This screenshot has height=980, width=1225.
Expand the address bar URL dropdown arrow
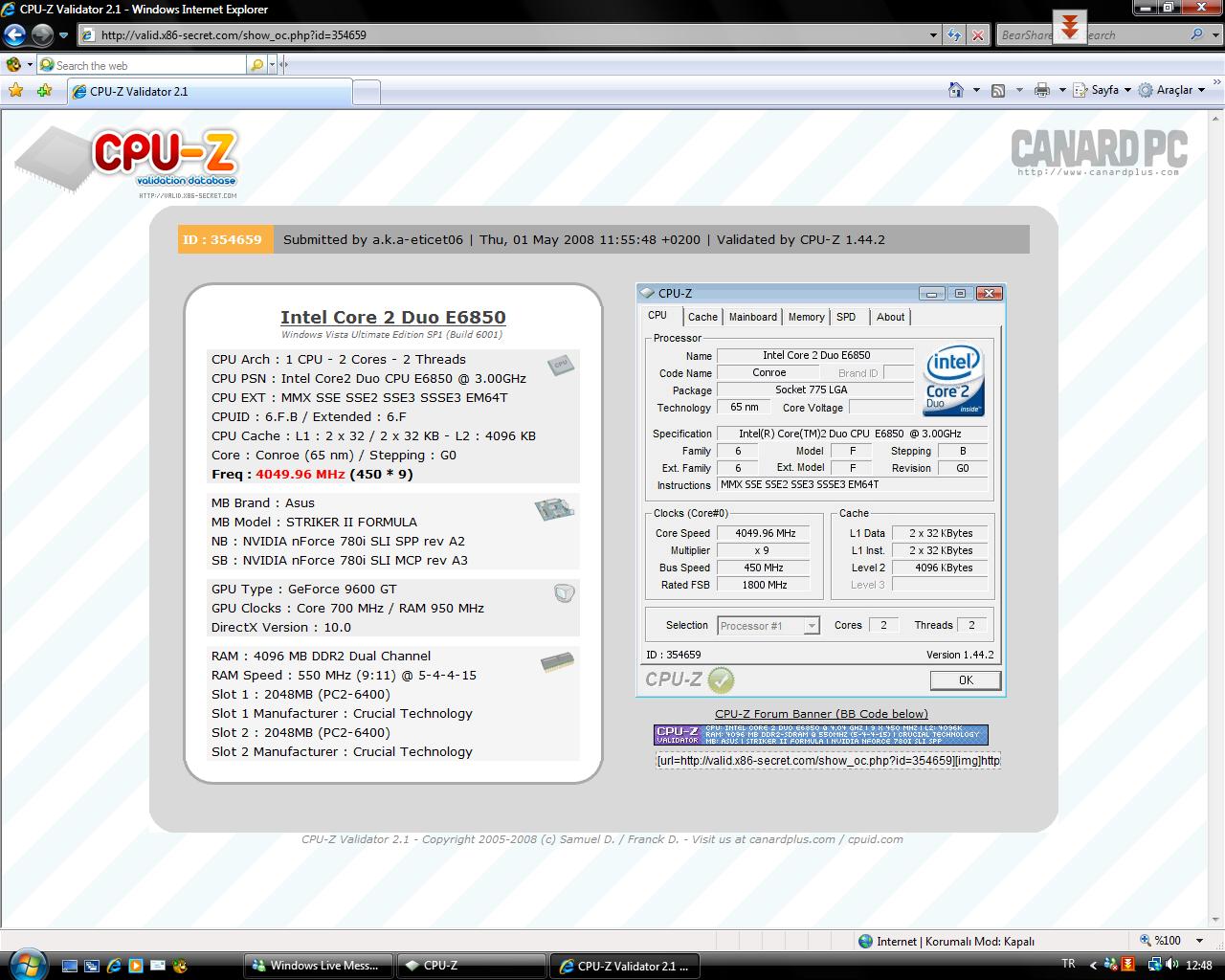point(934,35)
